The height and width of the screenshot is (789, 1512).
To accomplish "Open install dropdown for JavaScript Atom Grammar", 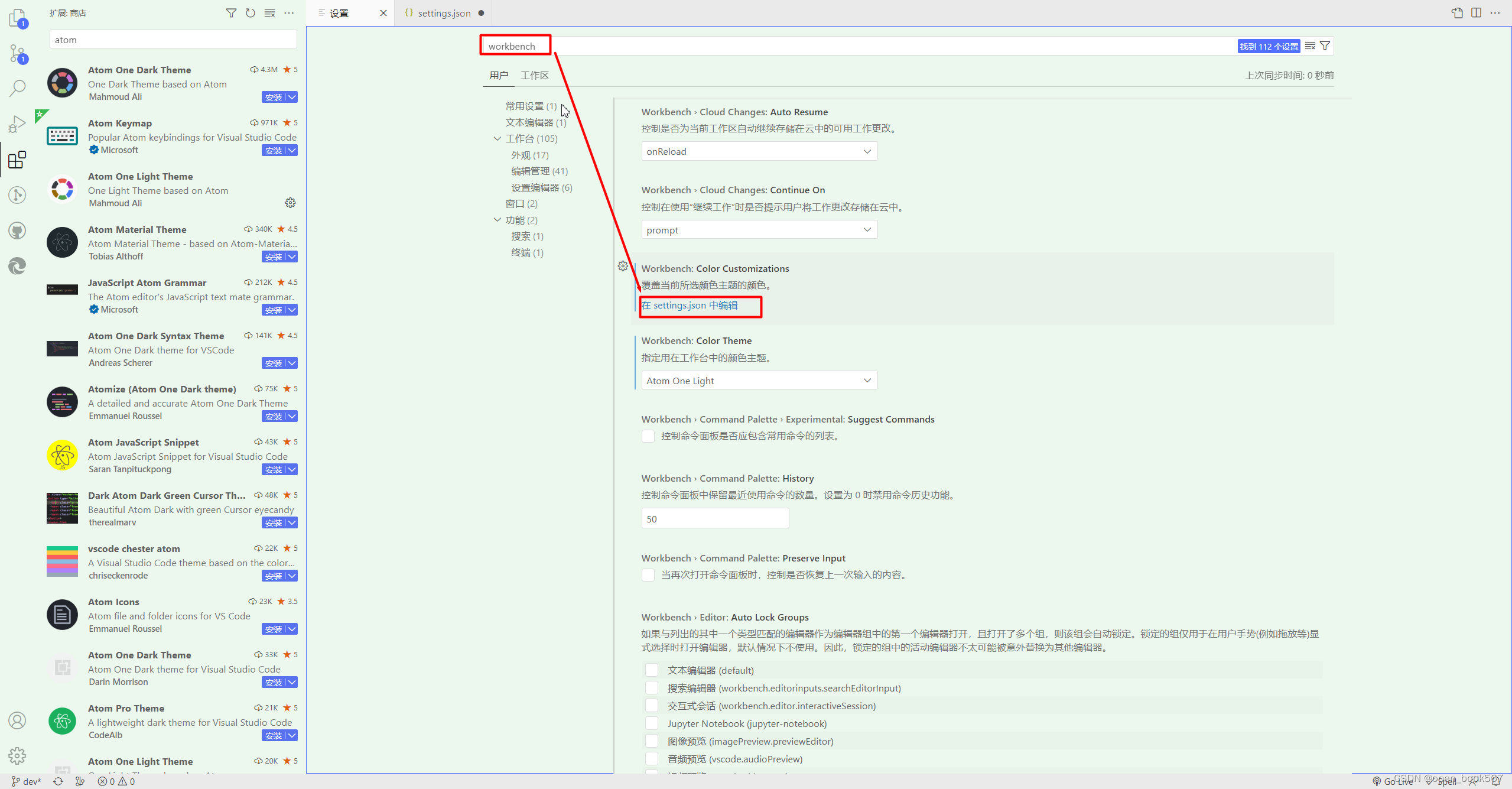I will click(292, 310).
